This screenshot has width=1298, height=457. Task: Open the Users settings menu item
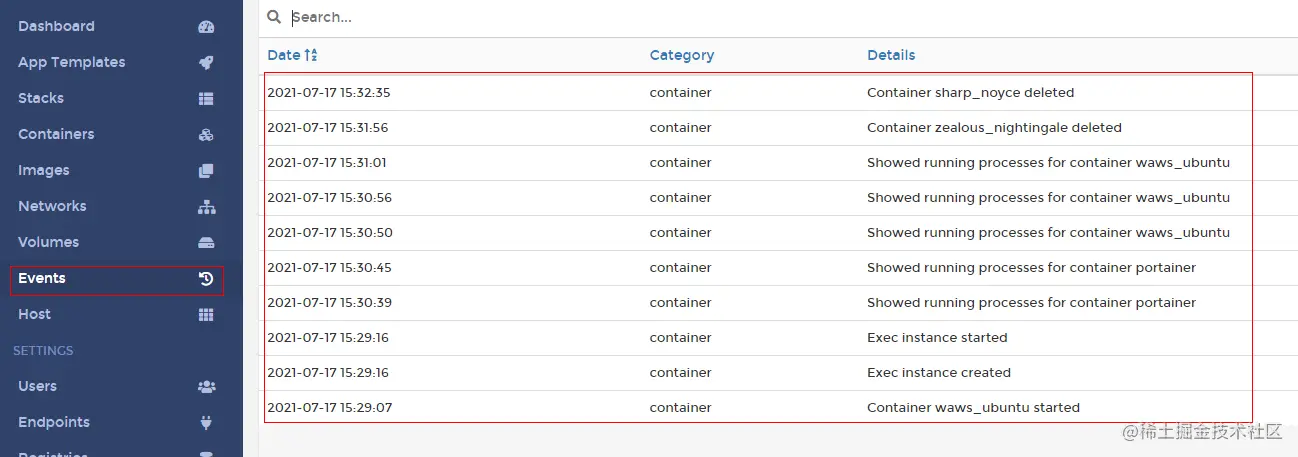click(x=37, y=386)
